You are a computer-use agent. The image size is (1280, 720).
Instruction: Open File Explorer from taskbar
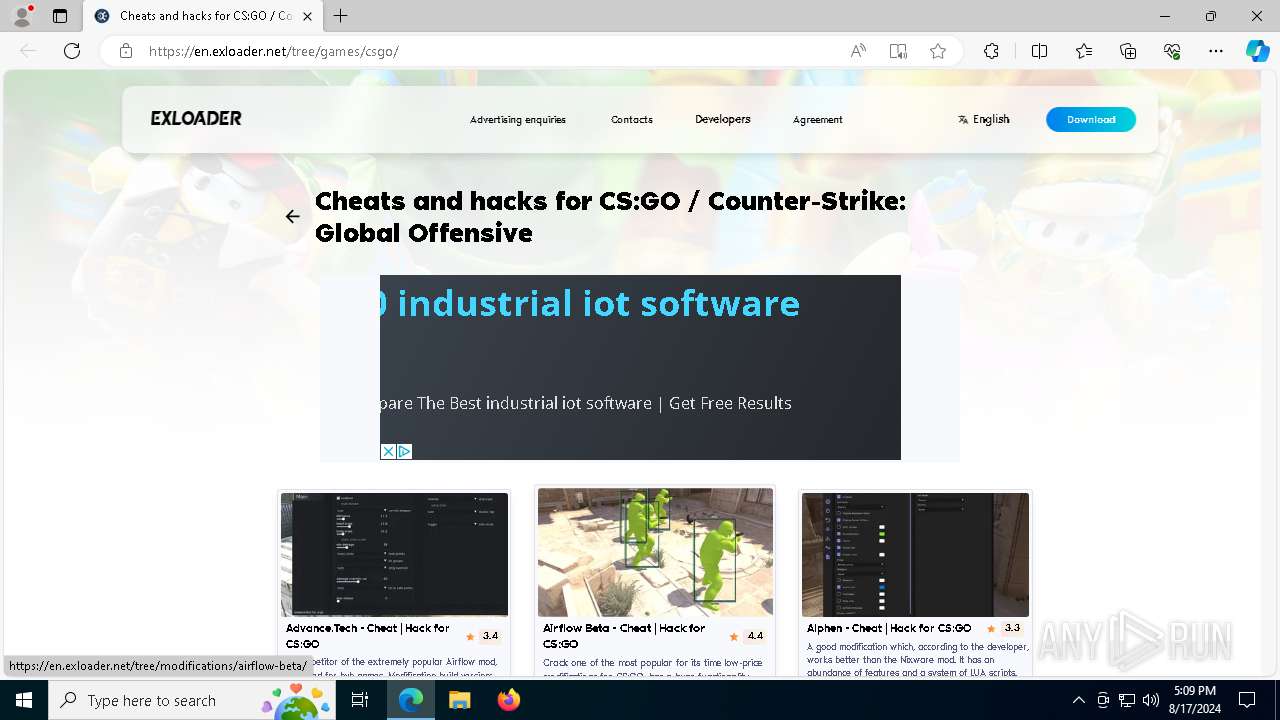(460, 700)
